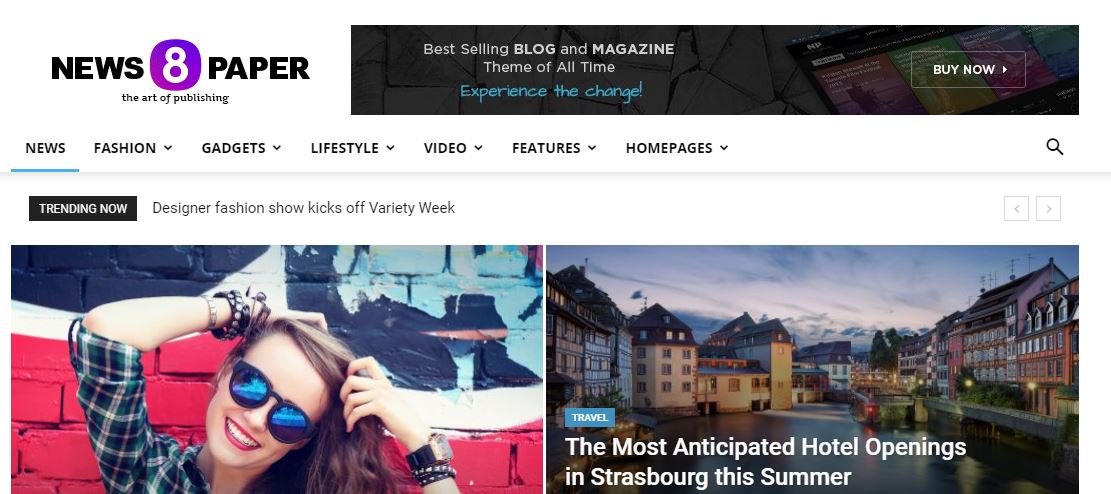
Task: Expand the Gadgets menu chevron
Action: (277, 147)
